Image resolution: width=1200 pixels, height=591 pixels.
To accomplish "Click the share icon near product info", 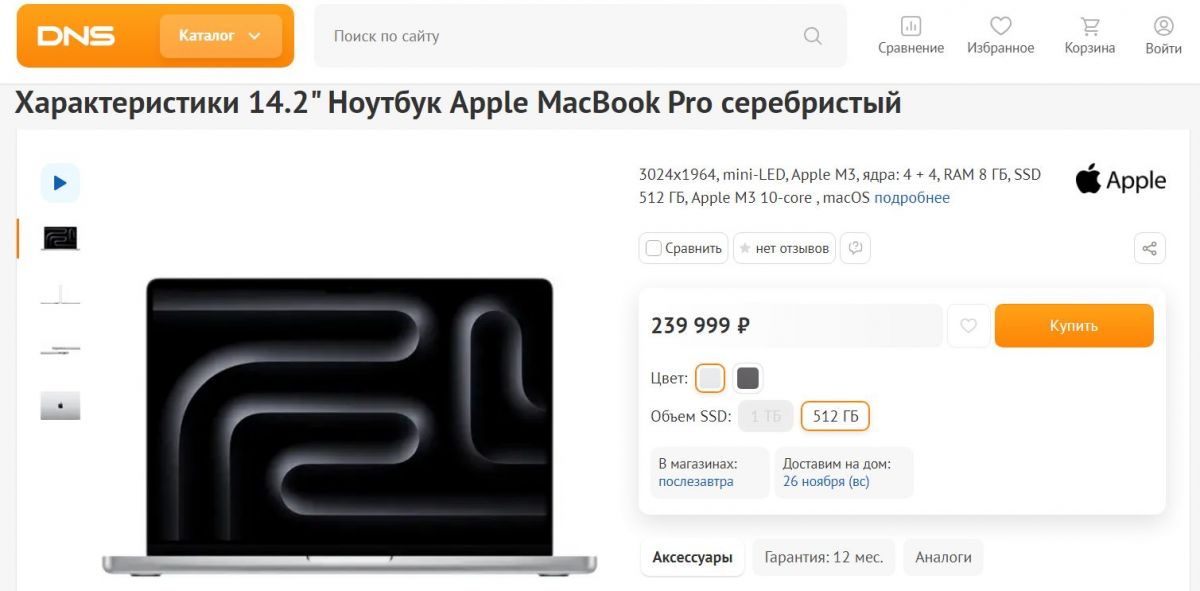I will click(1150, 248).
